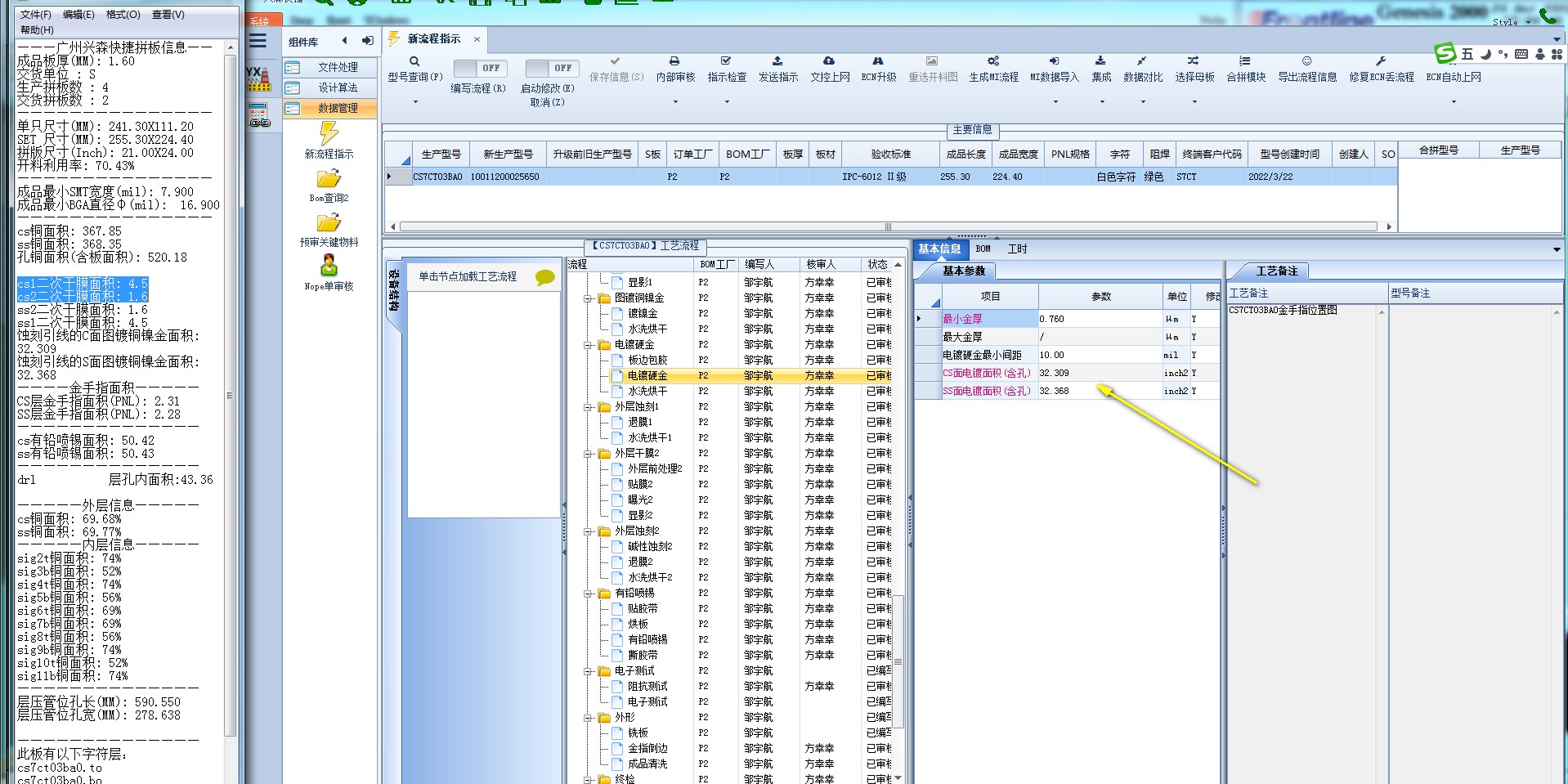Open the Bom查询2 folder icon
The height and width of the screenshot is (784, 1568).
(x=329, y=179)
